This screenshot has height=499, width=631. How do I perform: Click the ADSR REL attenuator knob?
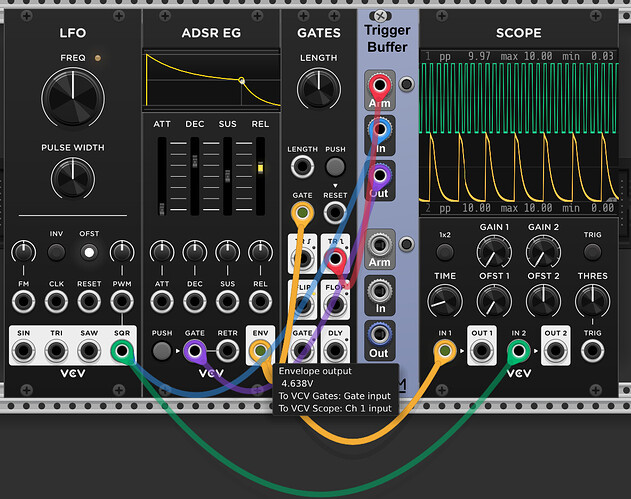(x=260, y=252)
